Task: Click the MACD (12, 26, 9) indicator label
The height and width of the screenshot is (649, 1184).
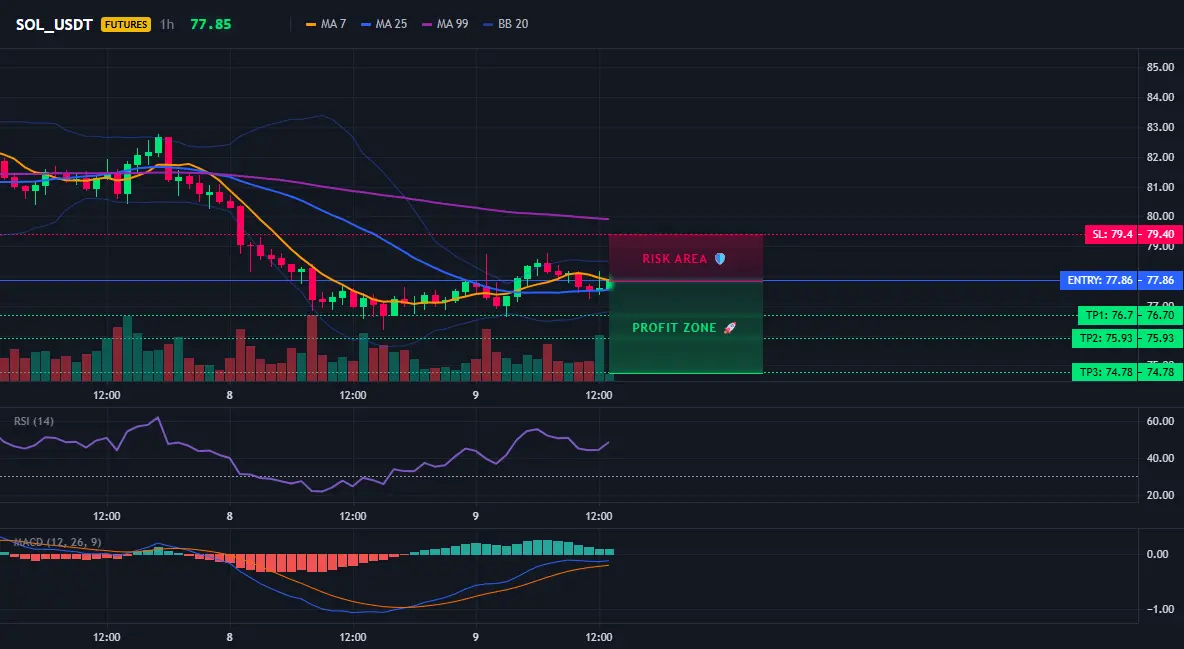Action: [x=57, y=542]
